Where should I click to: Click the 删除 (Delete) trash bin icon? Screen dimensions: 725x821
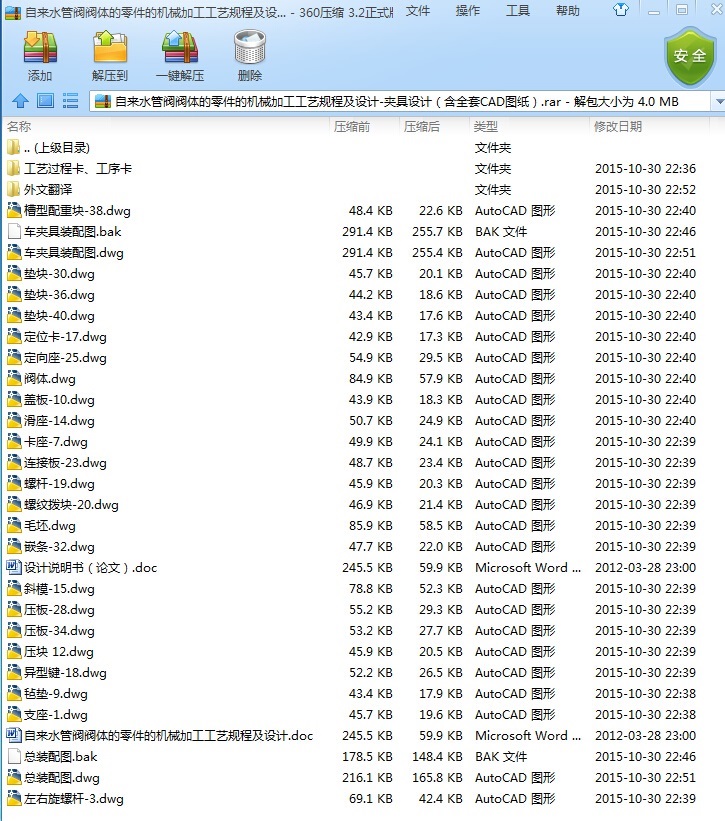pos(250,56)
